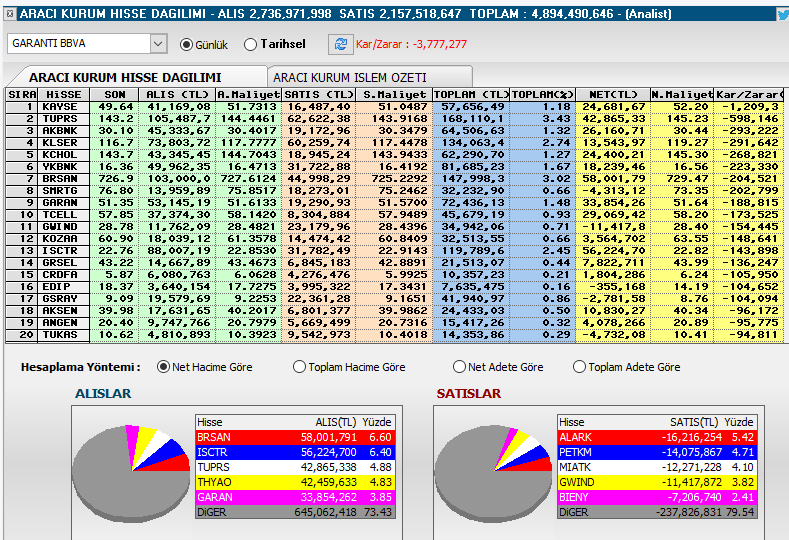Click the refresh icon next to Kar/Zarar

tap(341, 44)
